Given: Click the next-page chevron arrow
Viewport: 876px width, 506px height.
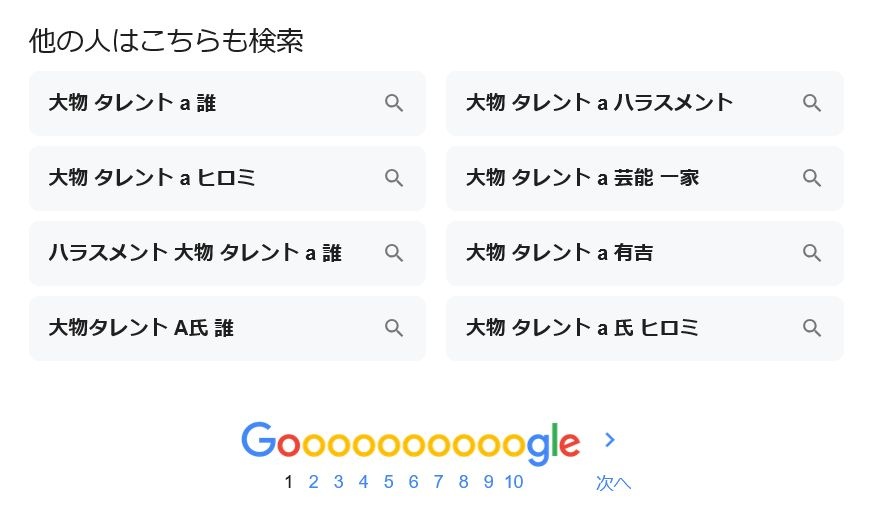Looking at the screenshot, I should click(x=610, y=440).
